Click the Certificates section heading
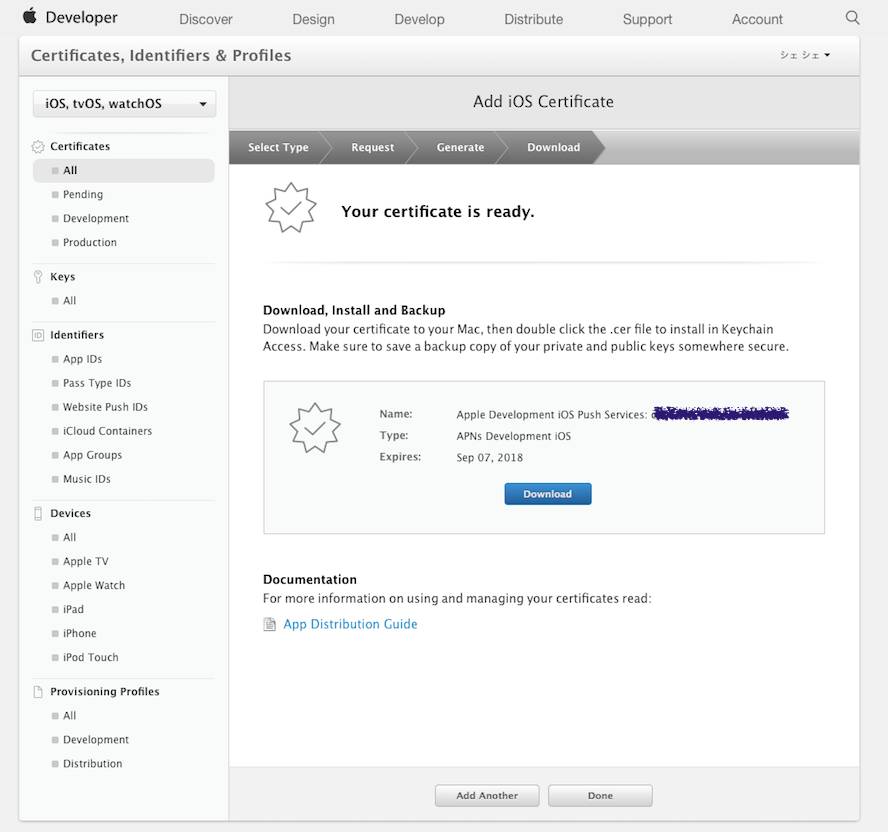888x832 pixels. click(x=80, y=146)
